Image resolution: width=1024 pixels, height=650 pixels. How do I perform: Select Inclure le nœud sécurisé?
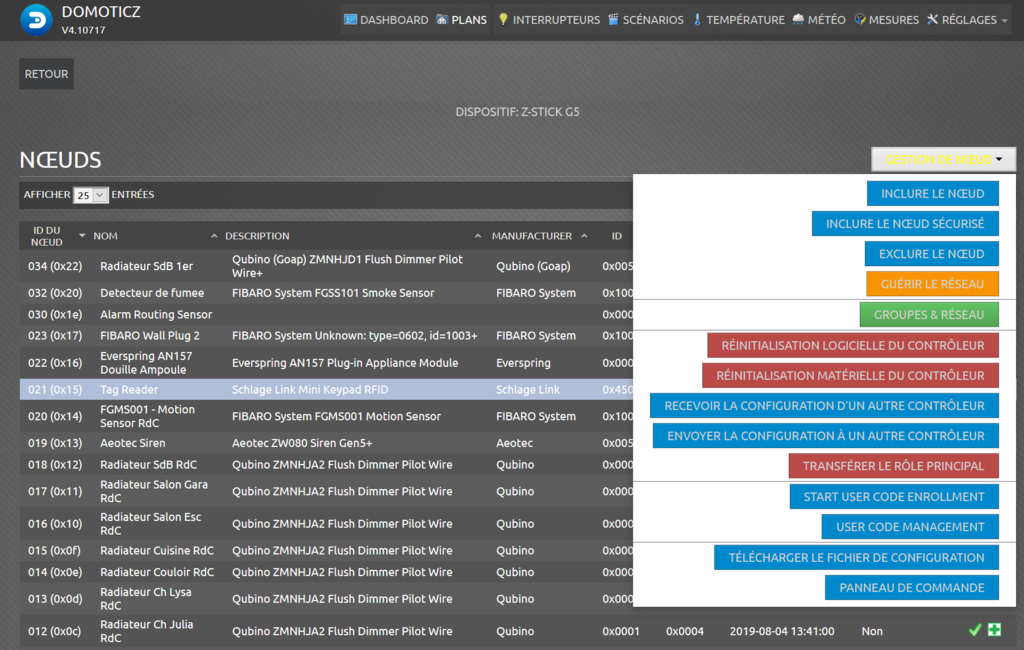[905, 224]
